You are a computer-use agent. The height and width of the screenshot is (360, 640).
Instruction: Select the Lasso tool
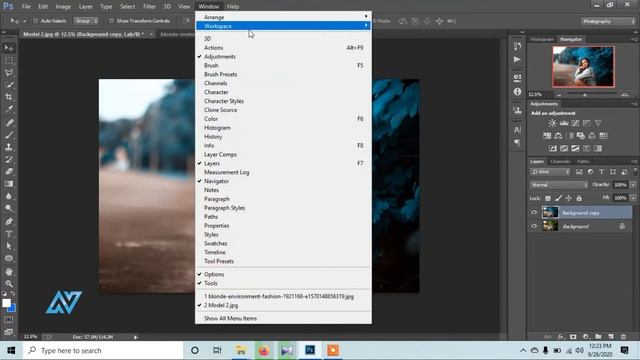point(9,73)
